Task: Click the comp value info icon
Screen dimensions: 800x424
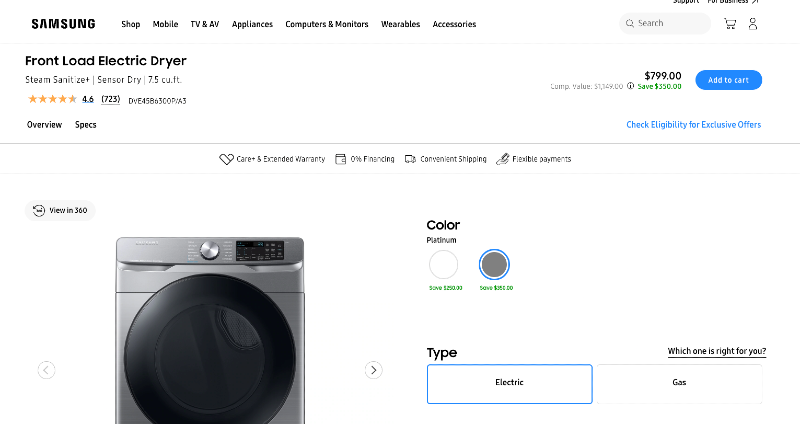Action: [631, 87]
